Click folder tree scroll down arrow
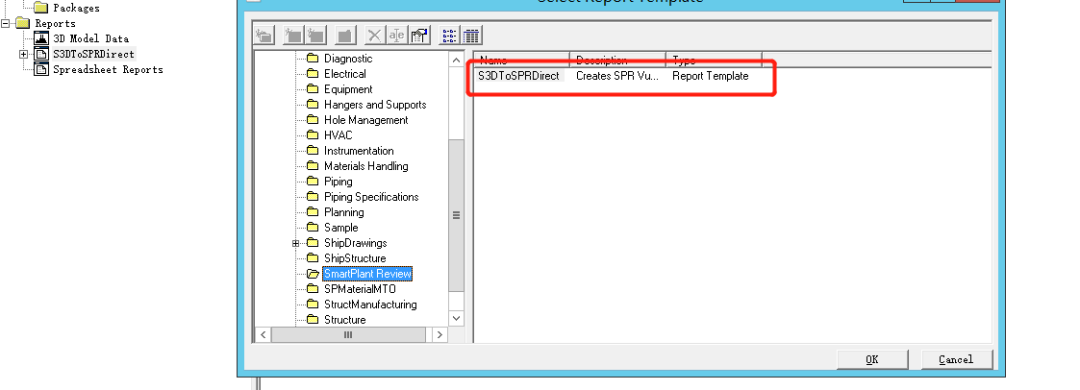 click(x=456, y=318)
